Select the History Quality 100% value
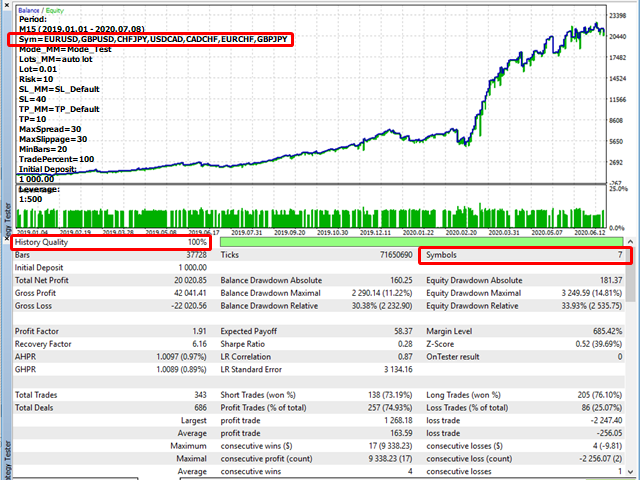 (197, 242)
